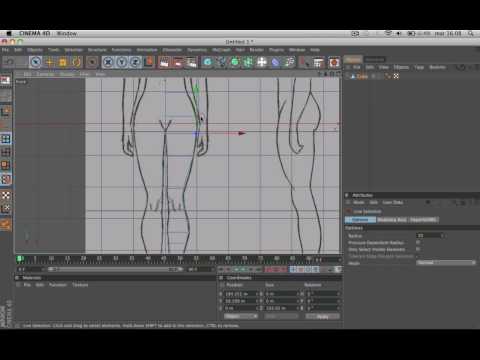Click the red record keyframe button
The height and width of the screenshot is (360, 480).
[x=268, y=269]
